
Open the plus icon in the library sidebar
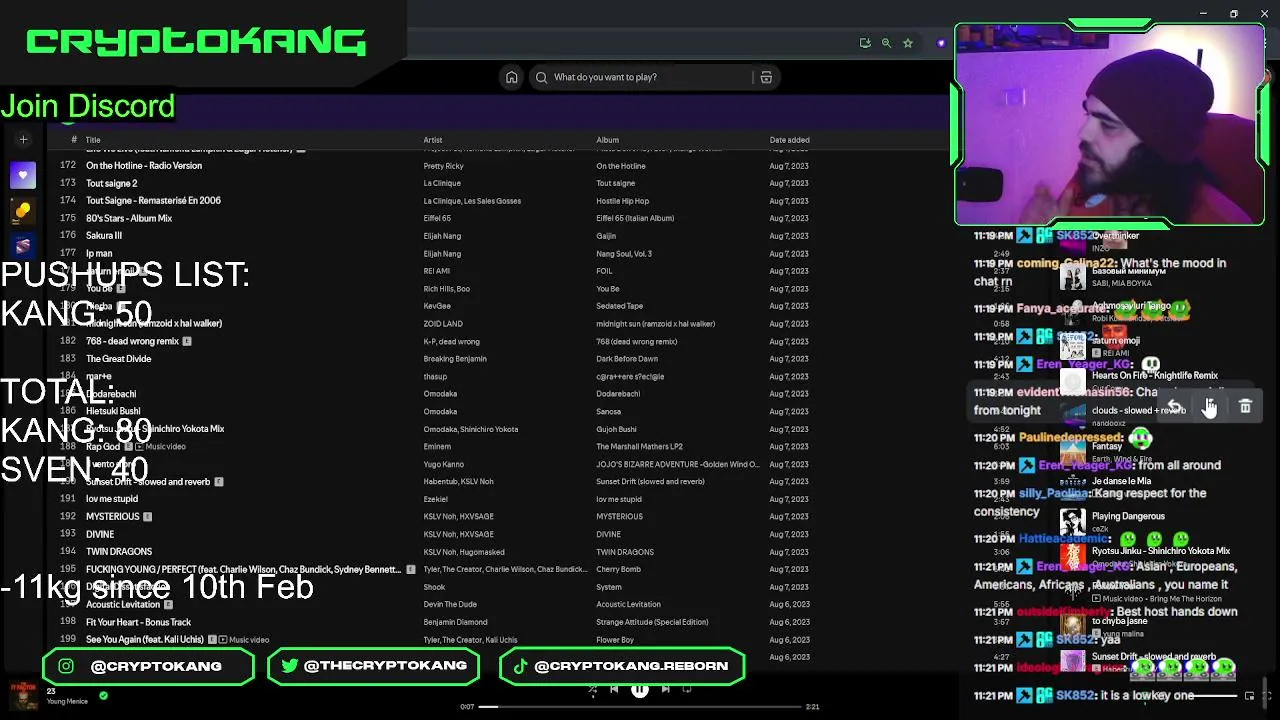click(23, 140)
